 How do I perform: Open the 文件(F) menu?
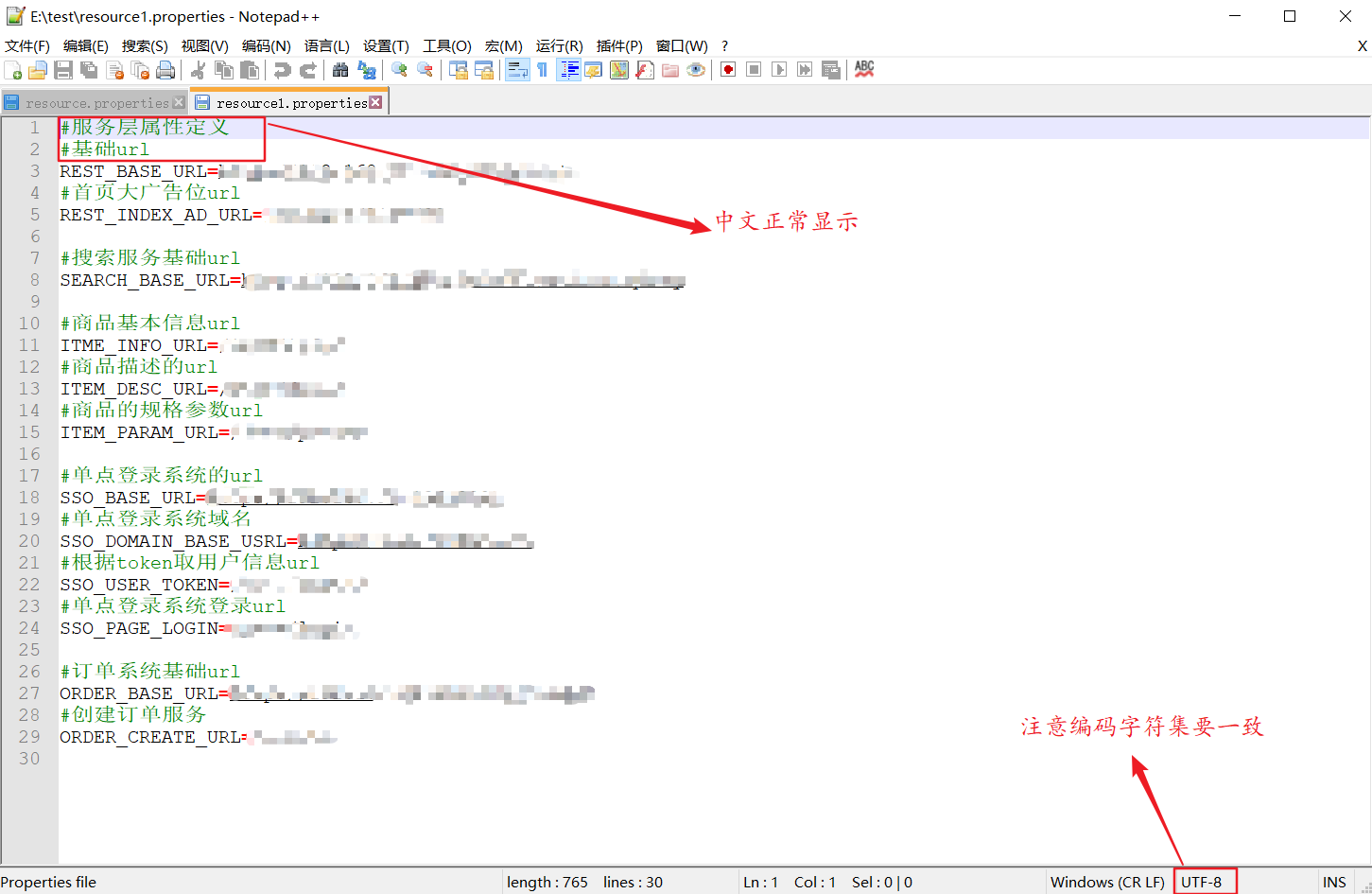click(26, 45)
